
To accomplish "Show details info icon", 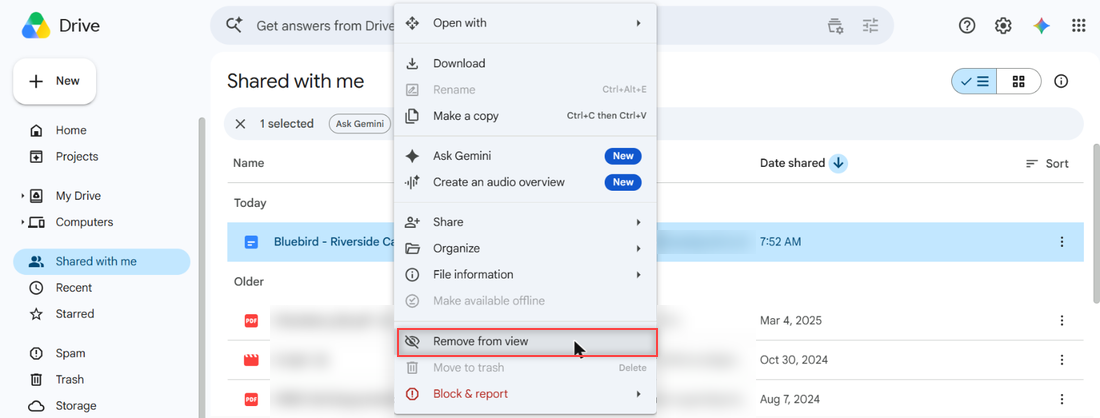I will (x=1061, y=81).
